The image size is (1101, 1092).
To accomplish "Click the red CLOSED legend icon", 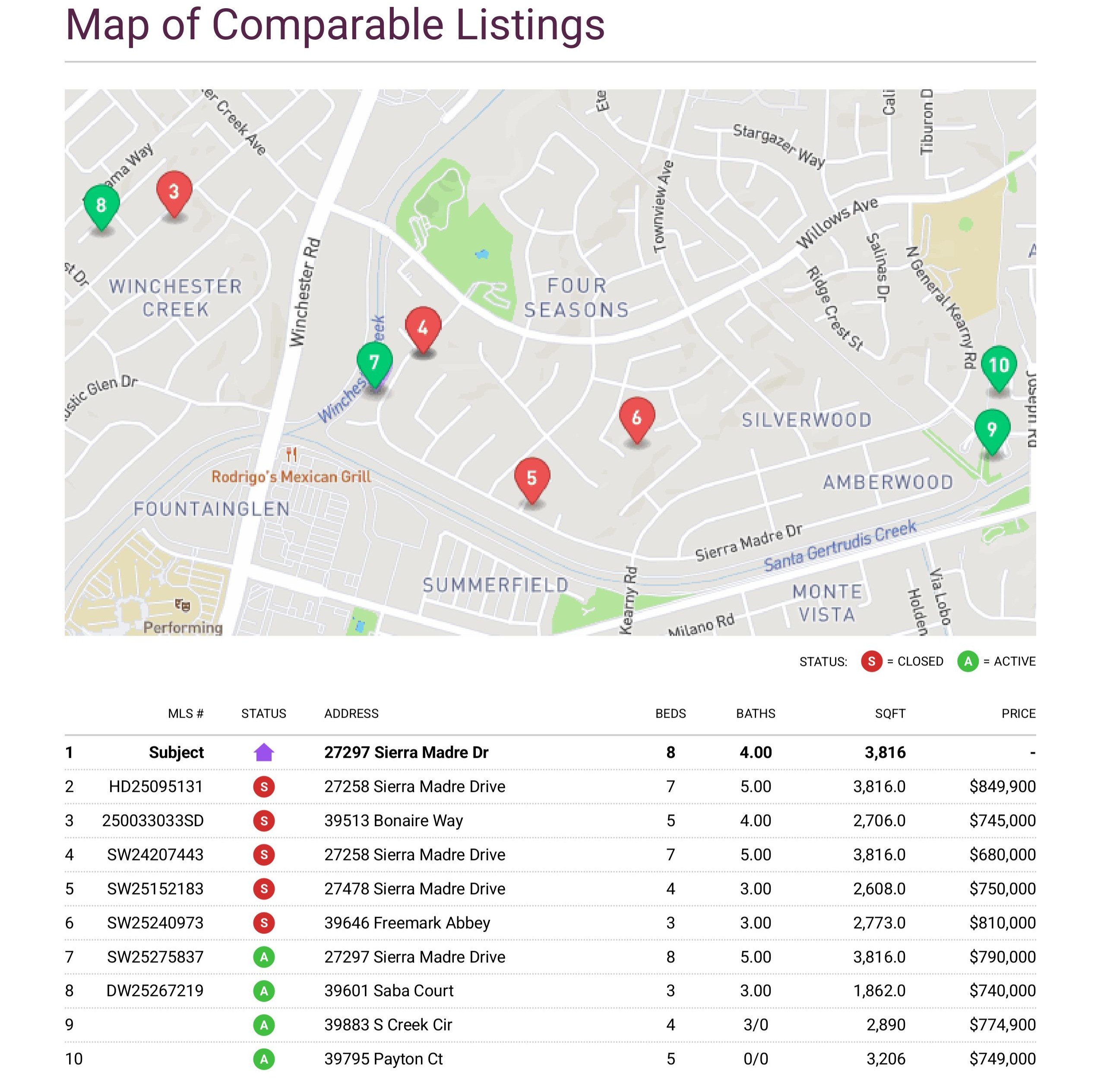I will (x=871, y=662).
